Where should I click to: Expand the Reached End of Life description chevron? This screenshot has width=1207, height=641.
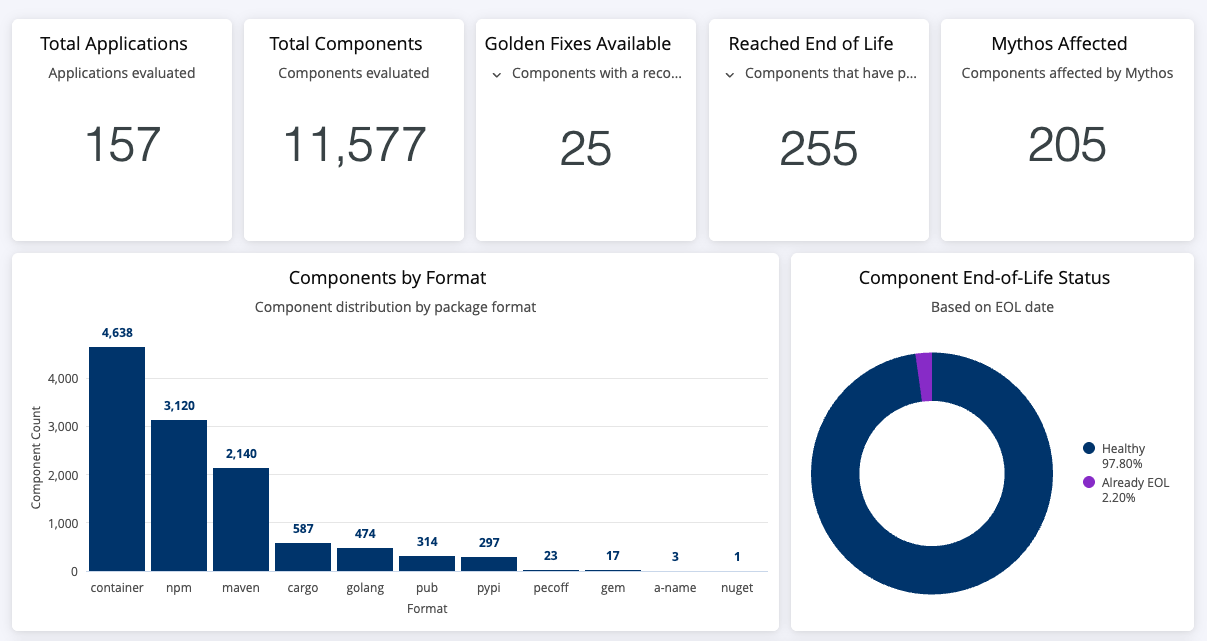(730, 74)
